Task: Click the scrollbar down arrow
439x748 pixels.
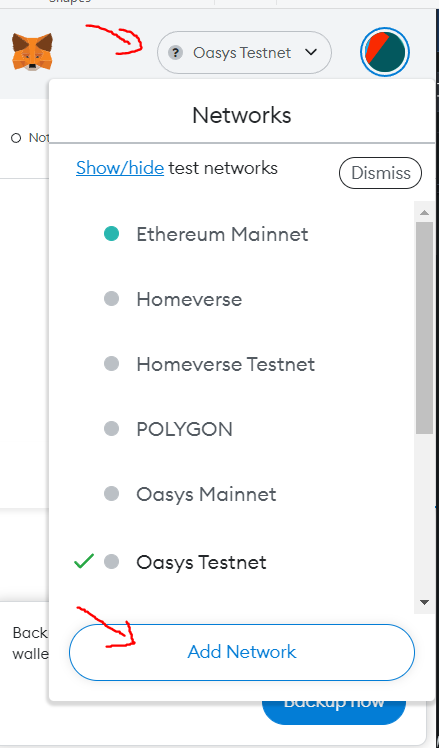Action: [x=425, y=603]
